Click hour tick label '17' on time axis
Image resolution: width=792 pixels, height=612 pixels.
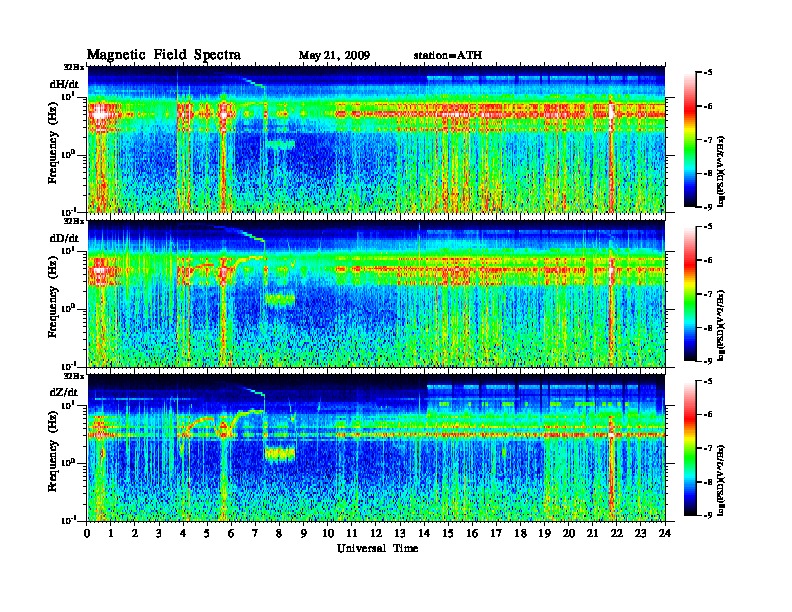click(x=497, y=534)
